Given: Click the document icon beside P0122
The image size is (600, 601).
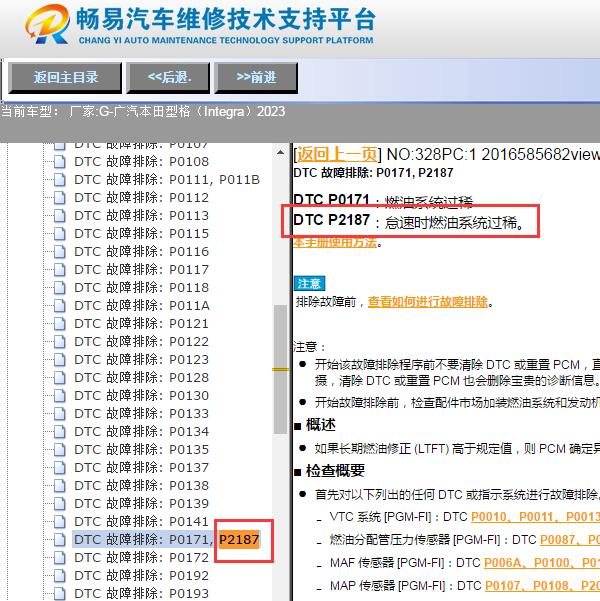Looking at the screenshot, I should [x=59, y=342].
